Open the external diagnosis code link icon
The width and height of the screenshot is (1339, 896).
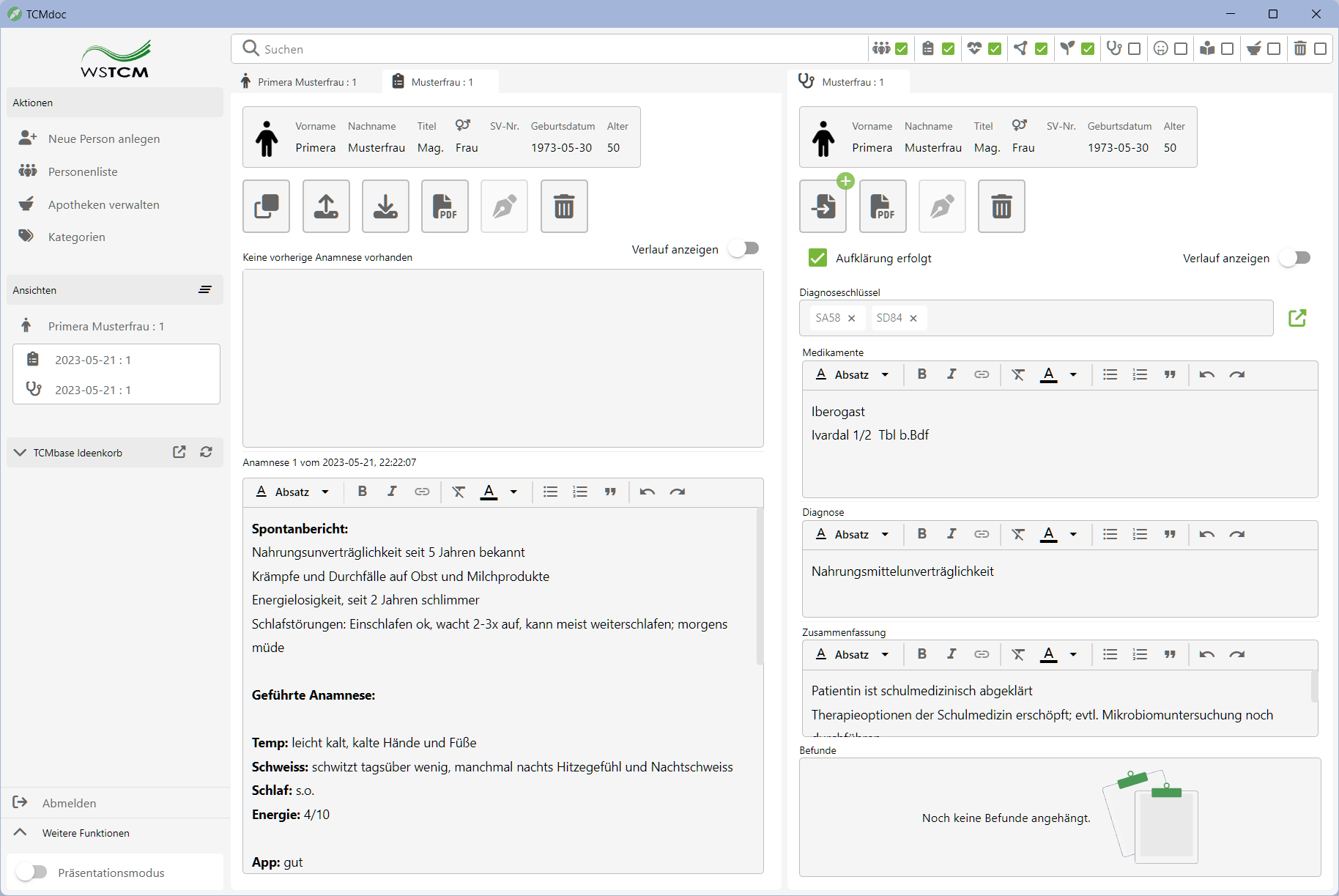pyautogui.click(x=1297, y=318)
